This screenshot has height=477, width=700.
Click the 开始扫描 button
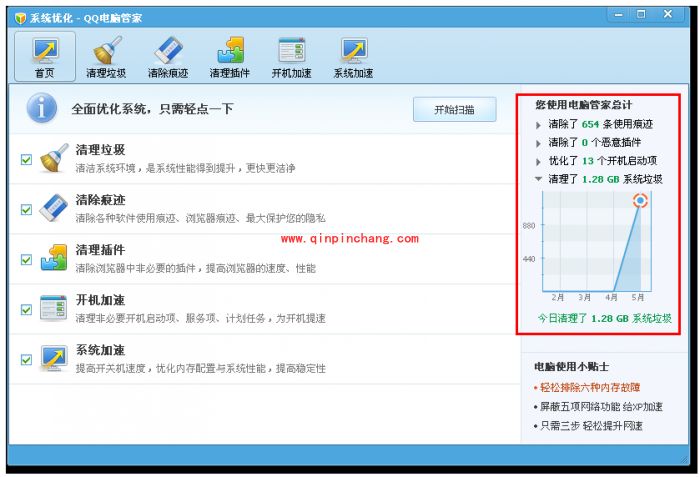[454, 109]
